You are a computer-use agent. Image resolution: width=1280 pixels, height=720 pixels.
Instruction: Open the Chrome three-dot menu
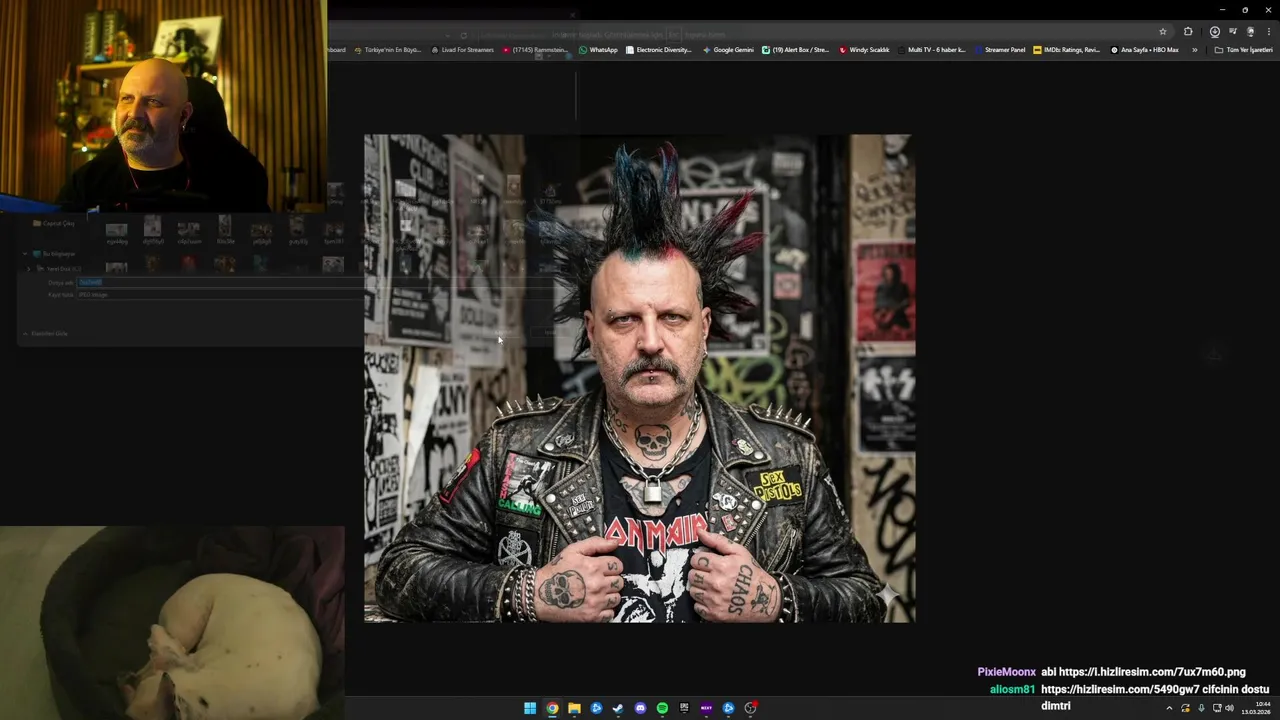pyautogui.click(x=1268, y=32)
